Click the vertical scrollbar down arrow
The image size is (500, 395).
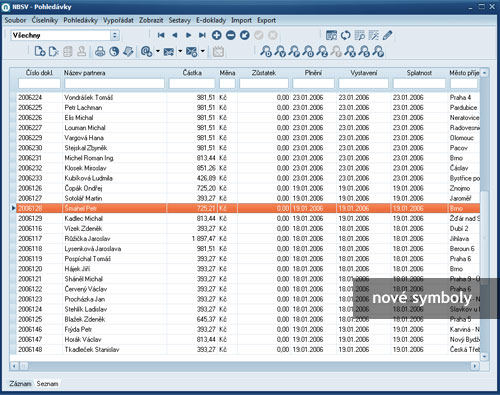(x=485, y=357)
